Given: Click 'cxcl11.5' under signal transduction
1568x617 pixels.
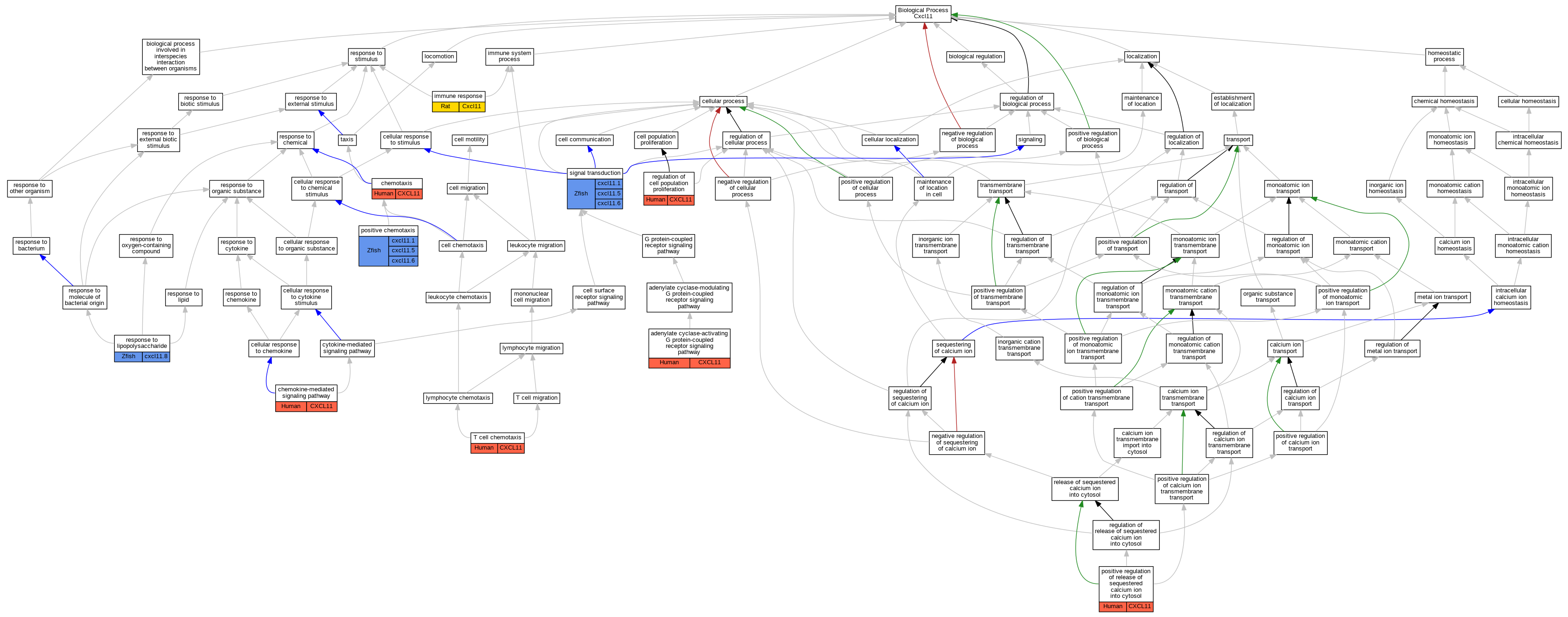Looking at the screenshot, I should click(x=609, y=194).
